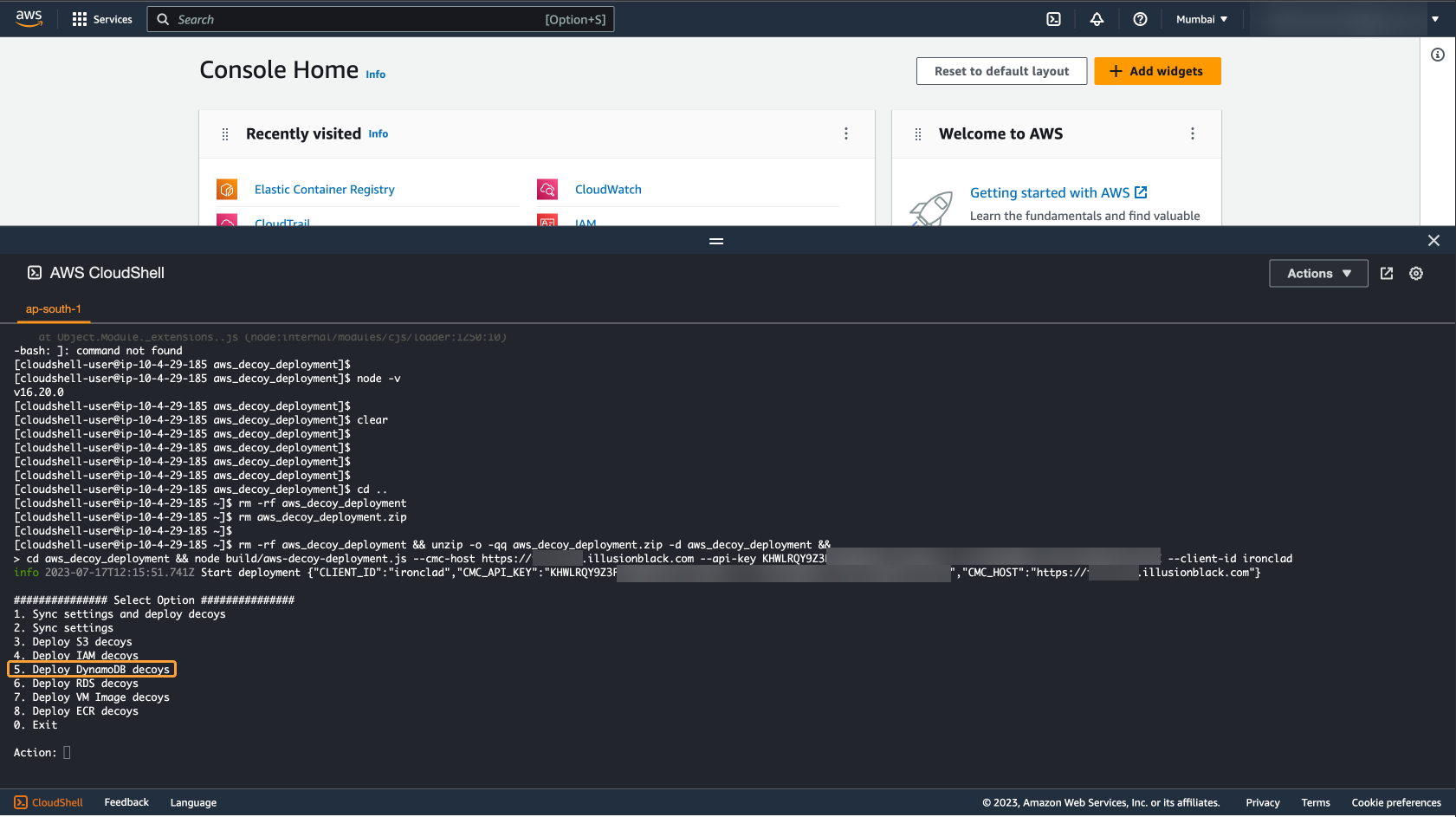
Task: Select the ap-south-1 CloudShell tab
Action: coord(53,309)
